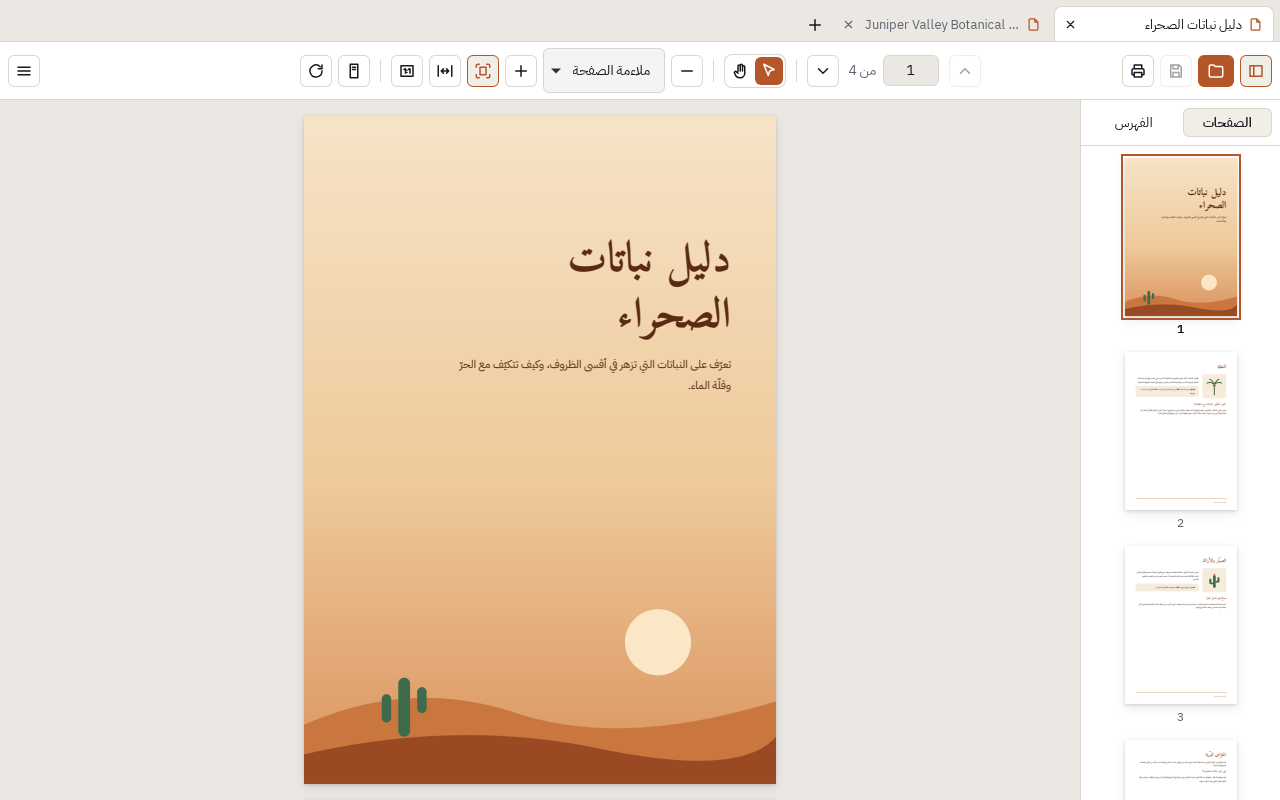Click the title دليل نباتات الصحراء on the page
The image size is (1280, 800).
click(x=650, y=287)
